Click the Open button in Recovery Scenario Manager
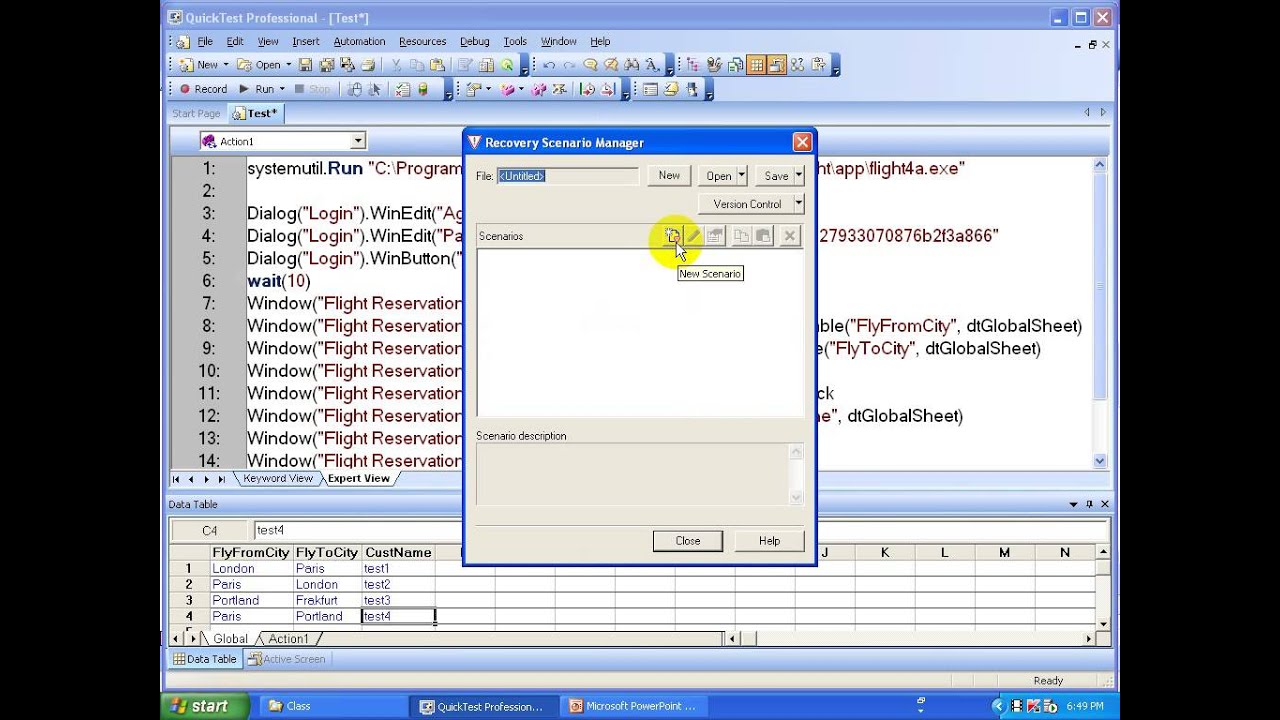This screenshot has height=720, width=1280. click(718, 176)
